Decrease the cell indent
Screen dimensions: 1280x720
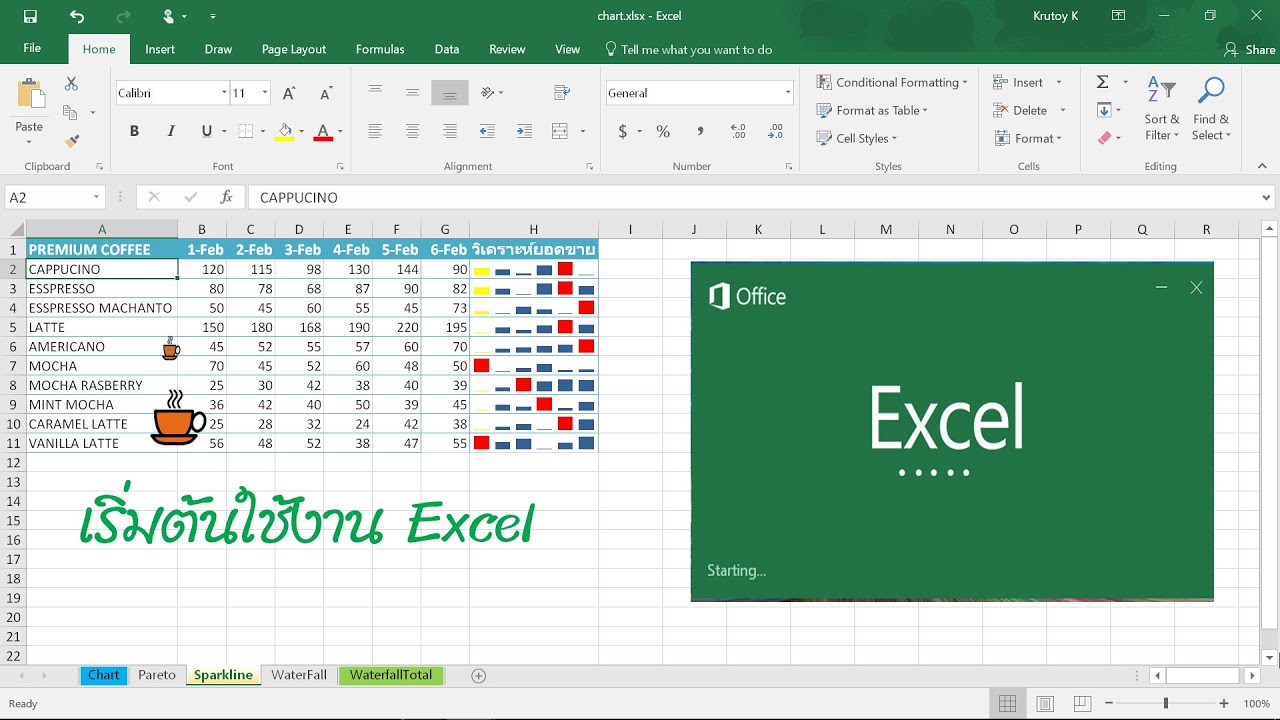487,131
